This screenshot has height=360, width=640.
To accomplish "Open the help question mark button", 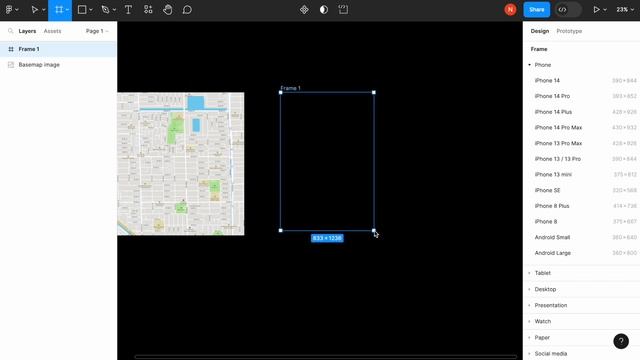I will click(x=621, y=341).
